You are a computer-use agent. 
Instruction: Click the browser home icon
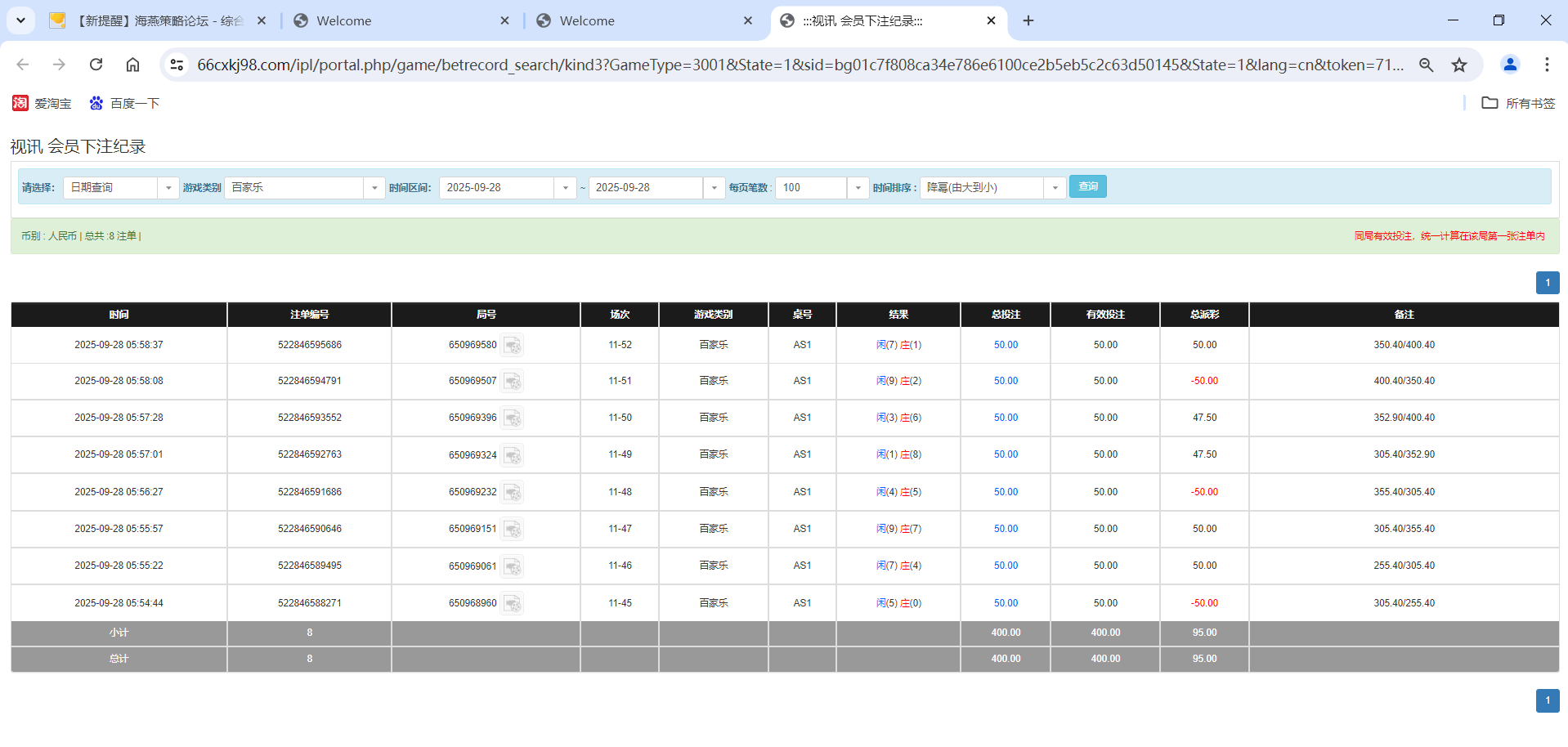pyautogui.click(x=132, y=65)
